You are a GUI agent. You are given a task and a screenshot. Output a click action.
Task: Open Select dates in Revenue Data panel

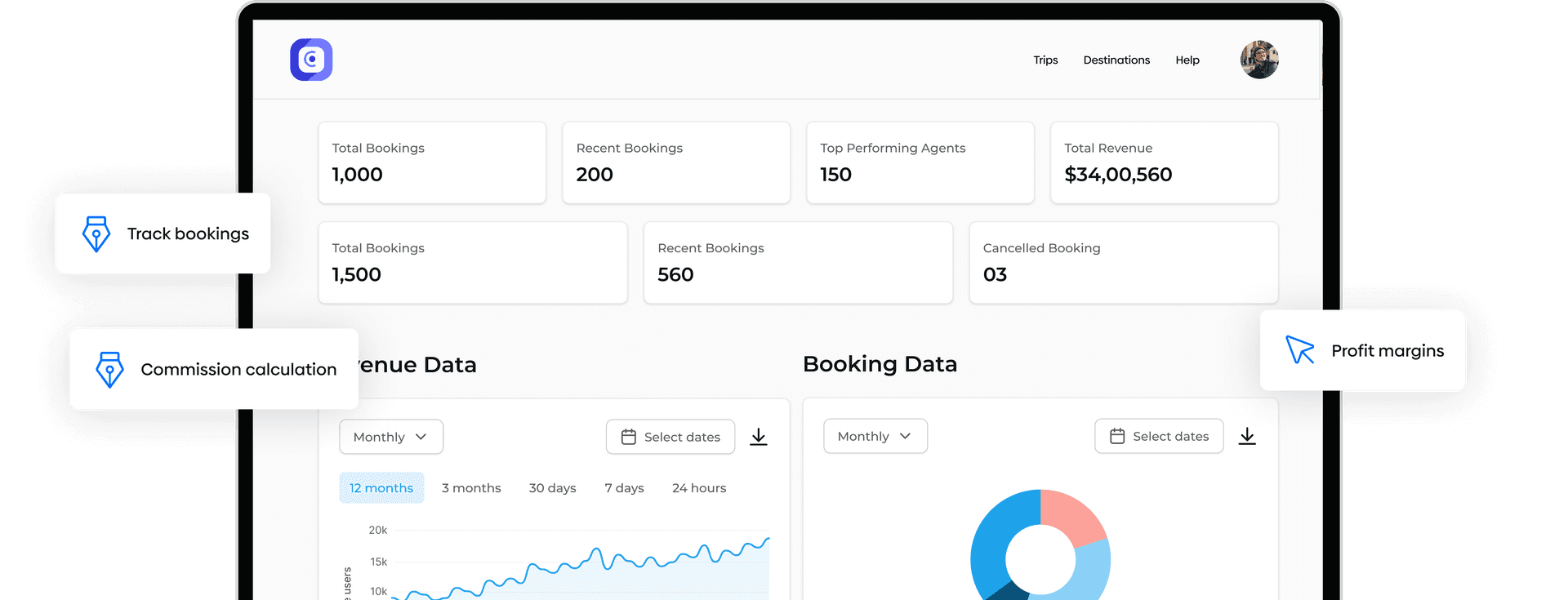[x=670, y=437]
